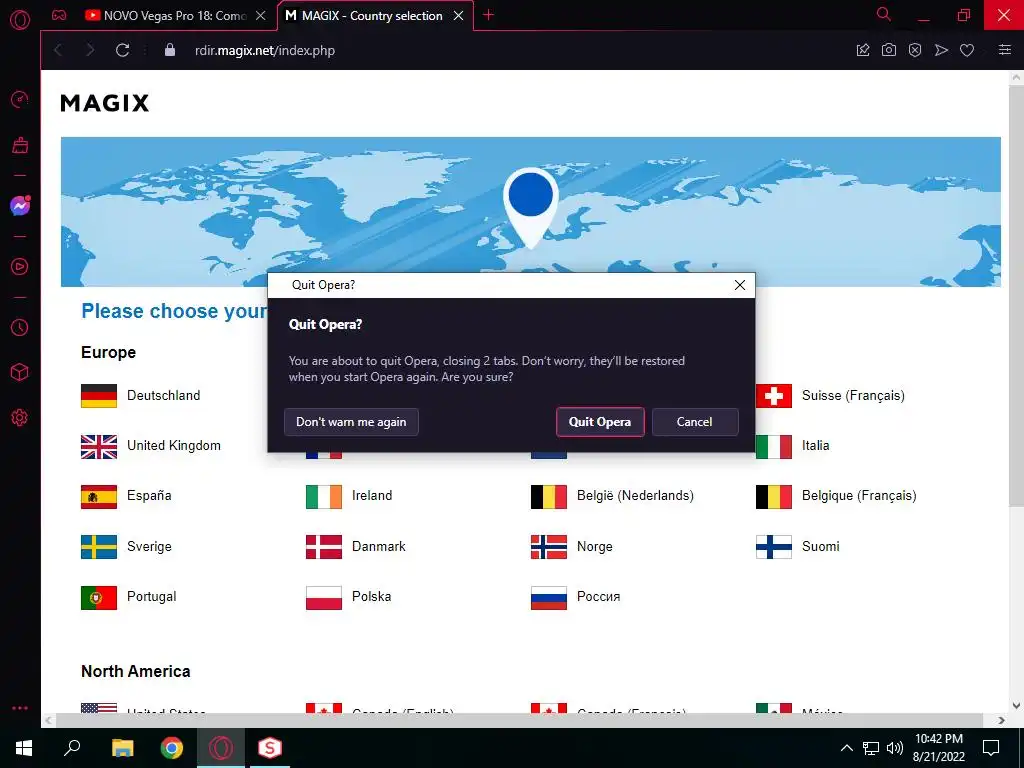Image resolution: width=1024 pixels, height=768 pixels.
Task: Open the Opera main menu logo
Action: click(x=20, y=20)
